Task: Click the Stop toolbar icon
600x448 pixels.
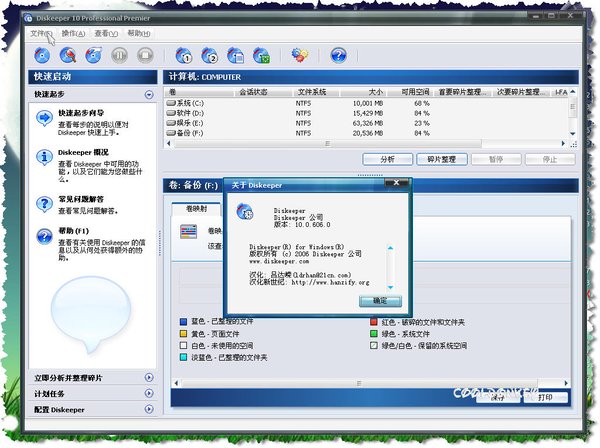Action: (145, 55)
